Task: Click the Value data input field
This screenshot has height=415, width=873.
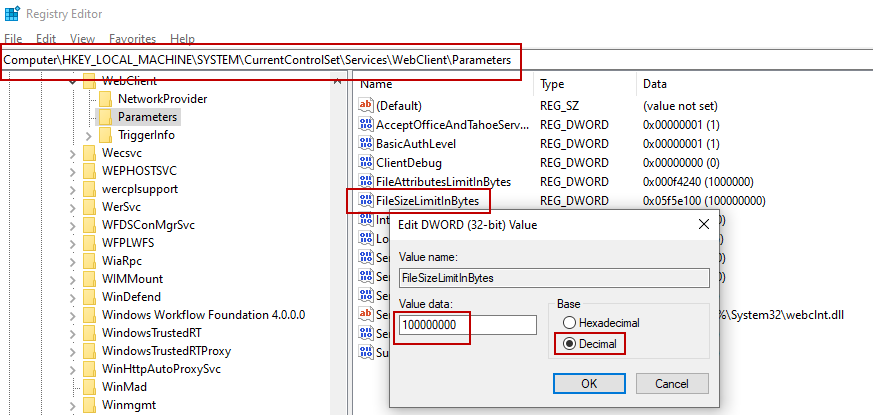Action: [467, 325]
